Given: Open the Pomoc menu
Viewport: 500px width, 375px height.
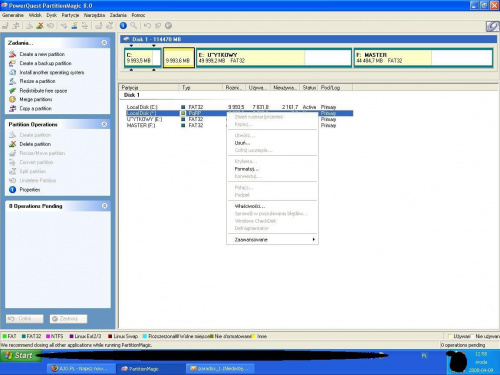Looking at the screenshot, I should (138, 15).
